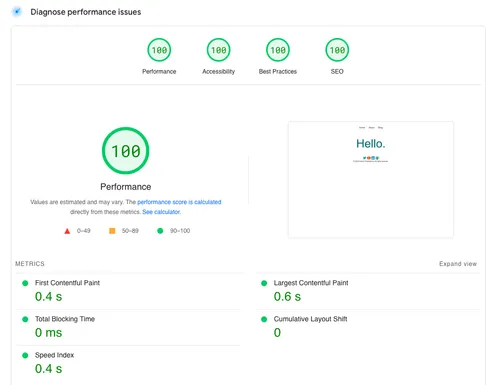
Task: Expand the Largest Contentful Paint metric
Action: [x=368, y=291]
